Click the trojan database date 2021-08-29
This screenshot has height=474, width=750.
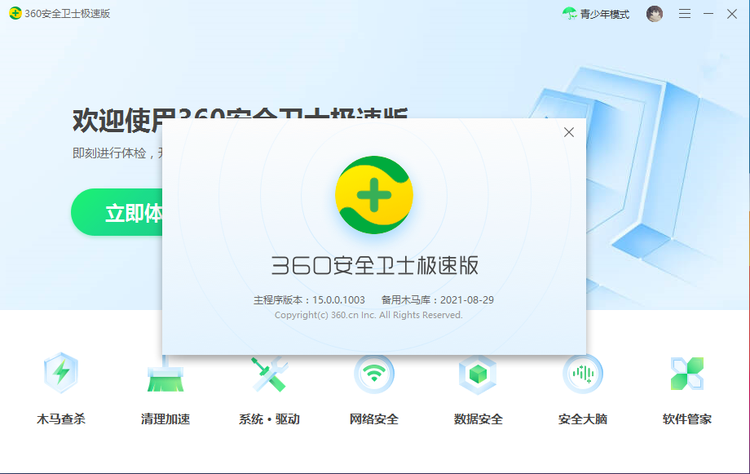click(467, 300)
